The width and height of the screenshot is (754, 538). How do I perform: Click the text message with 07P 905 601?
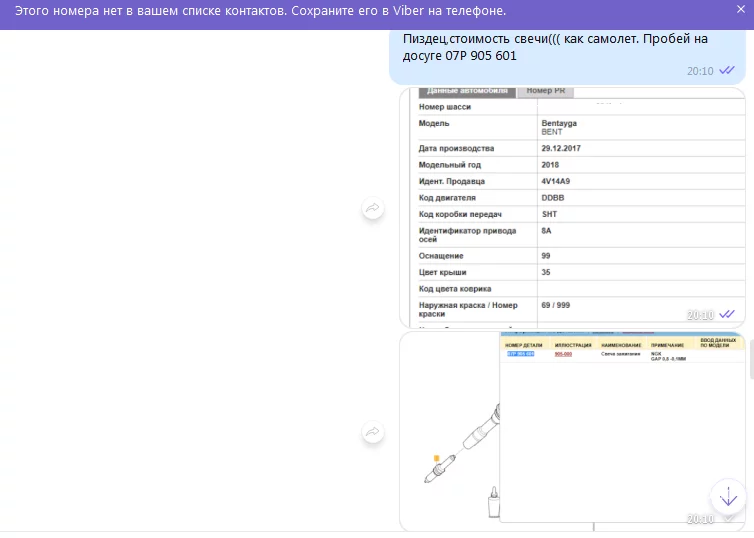pyautogui.click(x=567, y=56)
